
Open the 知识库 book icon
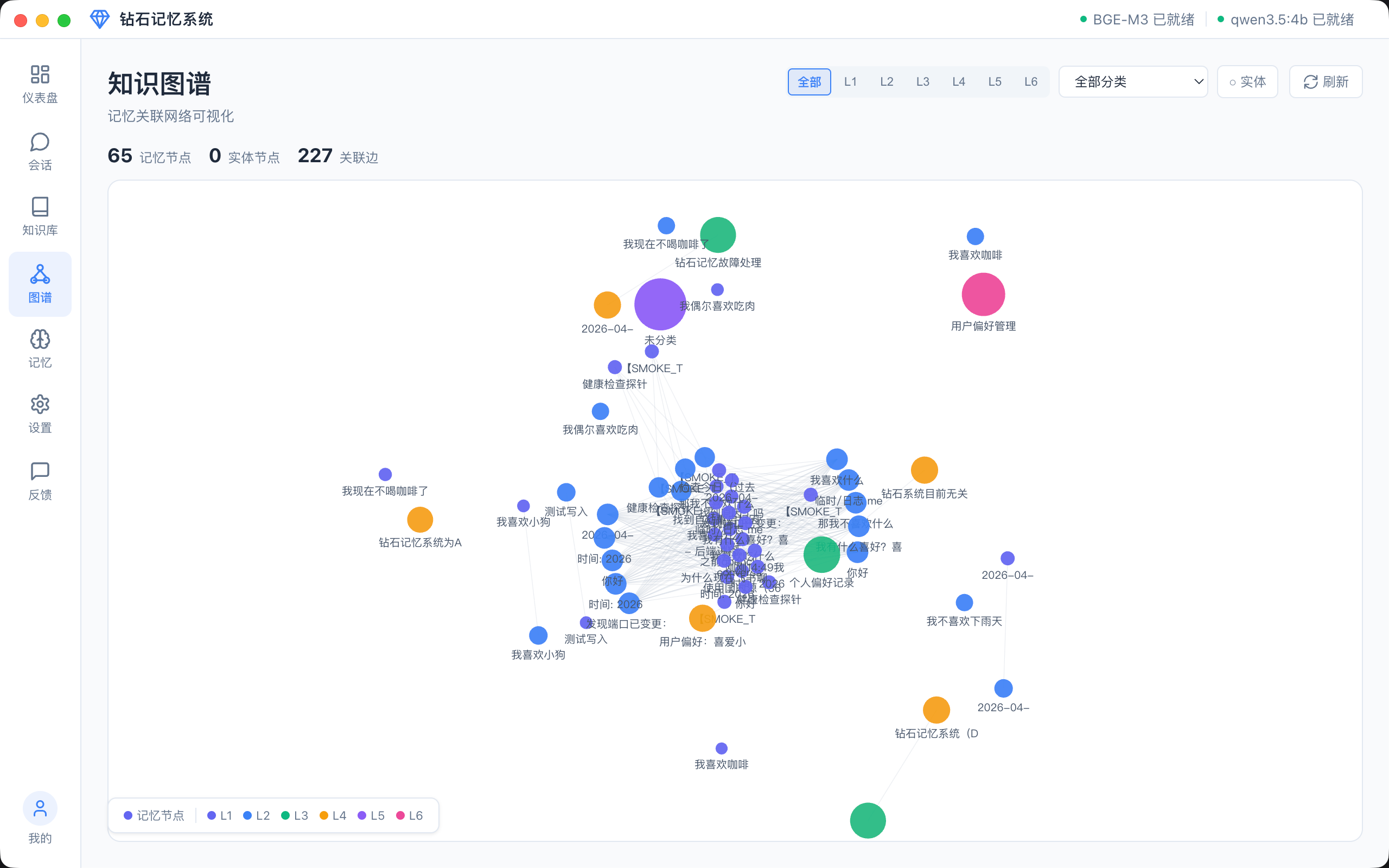40,207
